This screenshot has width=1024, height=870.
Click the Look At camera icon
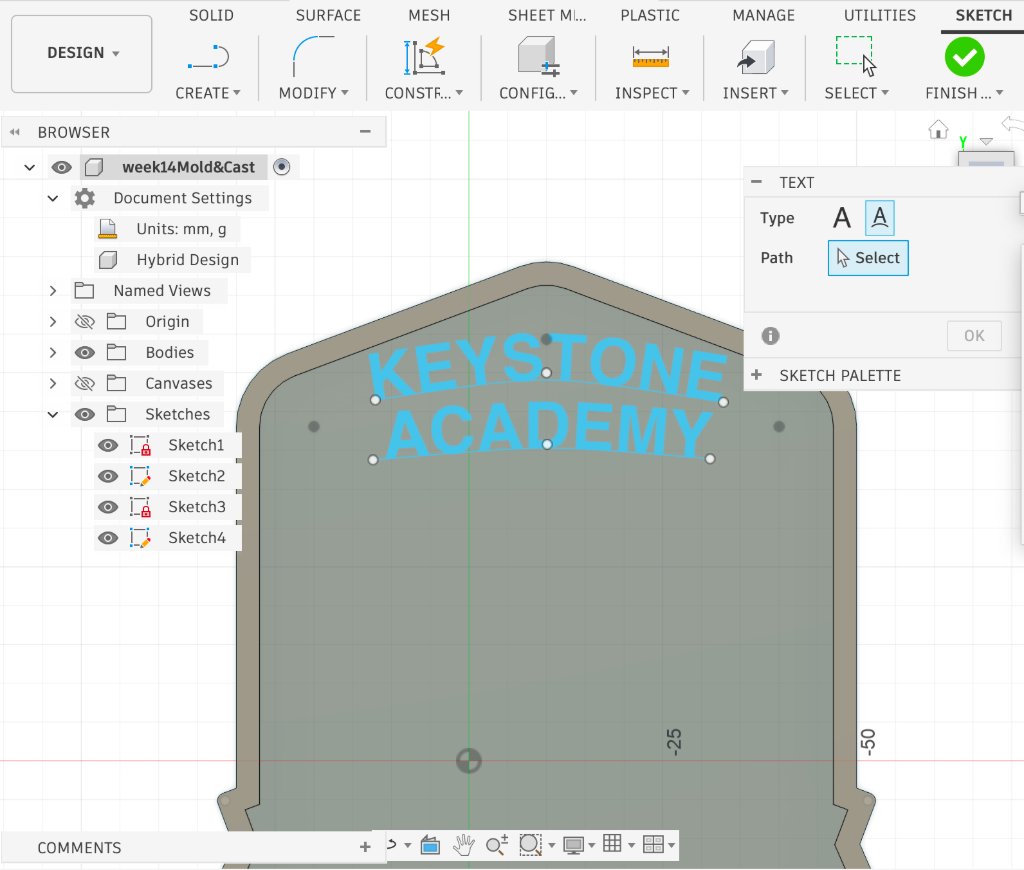[430, 845]
